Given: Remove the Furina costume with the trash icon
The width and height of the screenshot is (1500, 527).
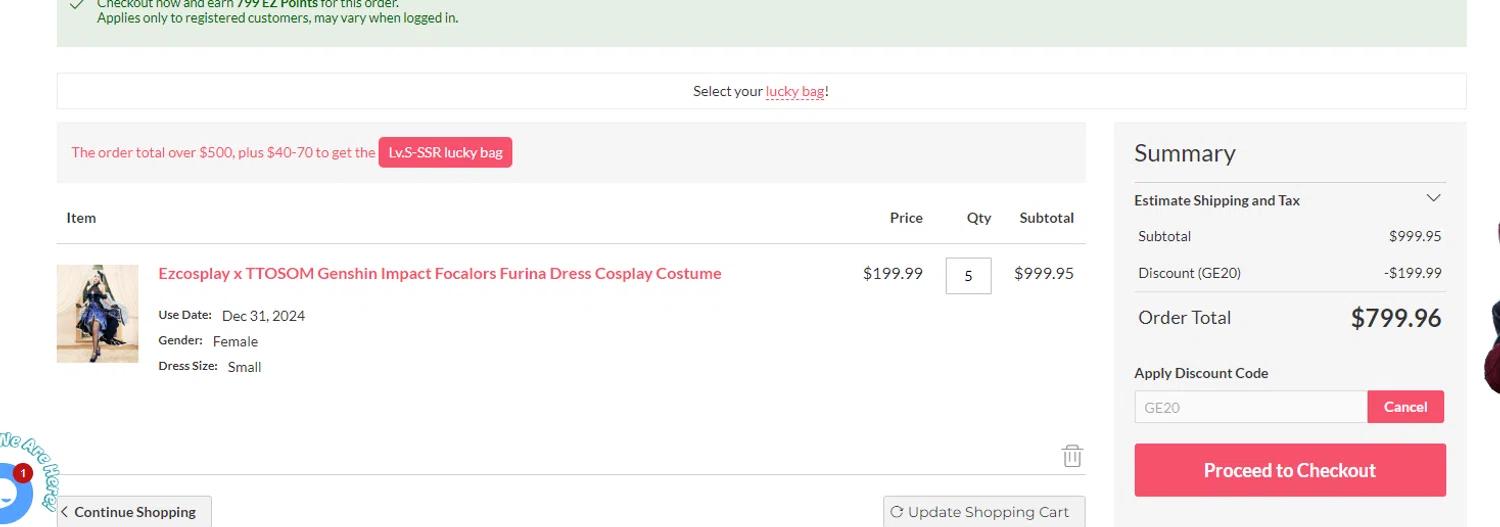Looking at the screenshot, I should (x=1072, y=456).
